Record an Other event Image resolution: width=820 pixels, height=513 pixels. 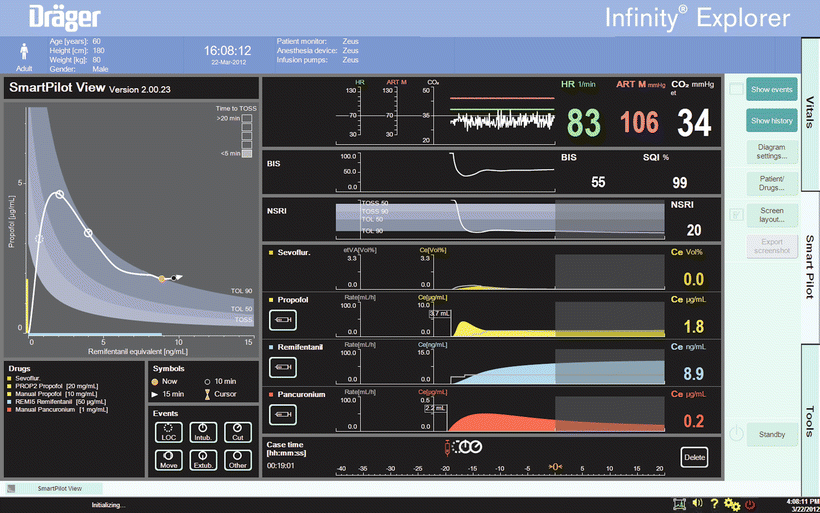point(237,461)
